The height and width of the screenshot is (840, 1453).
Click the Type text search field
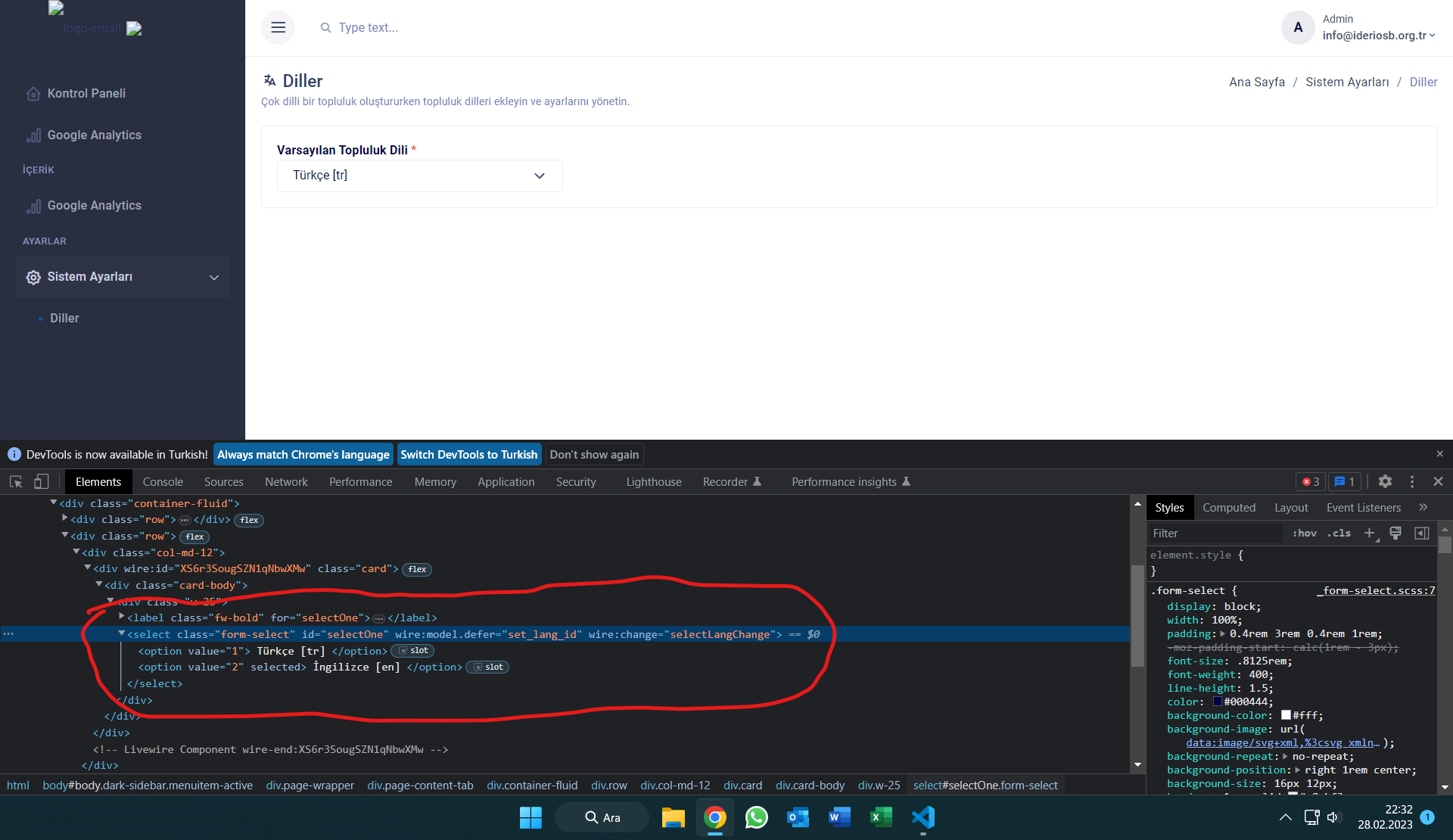pyautogui.click(x=369, y=27)
